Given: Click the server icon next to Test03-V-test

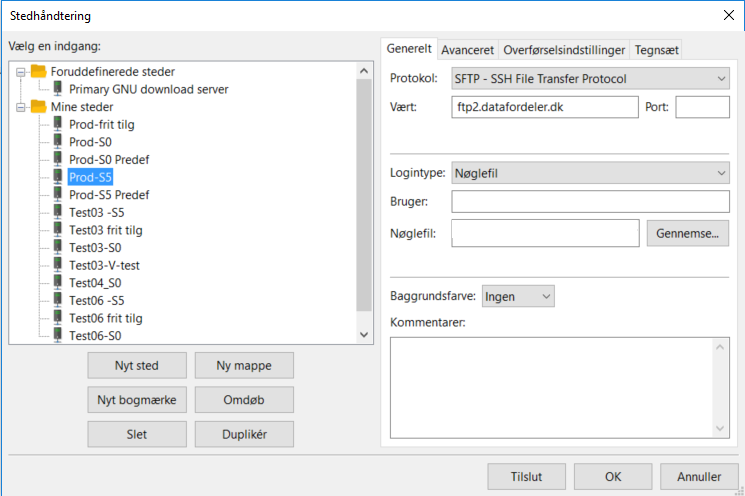Looking at the screenshot, I should click(58, 265).
